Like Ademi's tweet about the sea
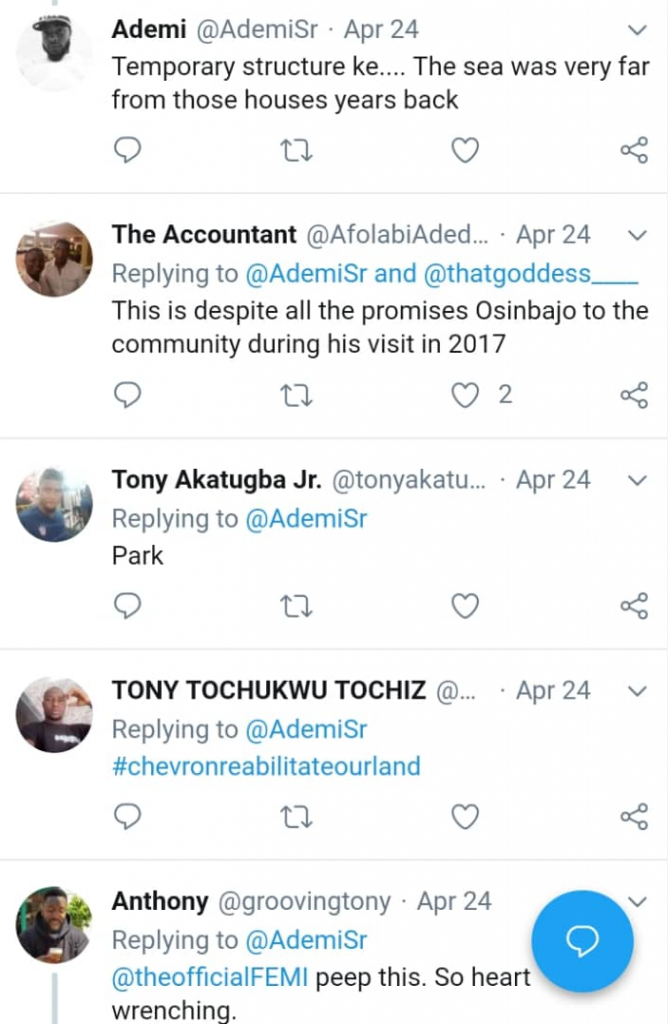The height and width of the screenshot is (1024, 668). tap(465, 151)
